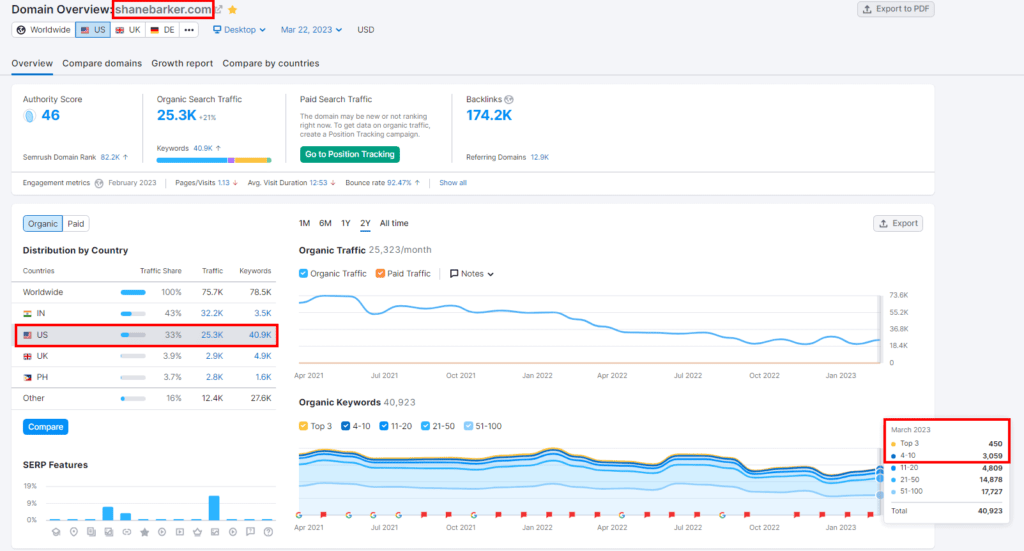Image resolution: width=1024 pixels, height=551 pixels.
Task: Switch to the Compare by countries tab
Action: (x=271, y=63)
